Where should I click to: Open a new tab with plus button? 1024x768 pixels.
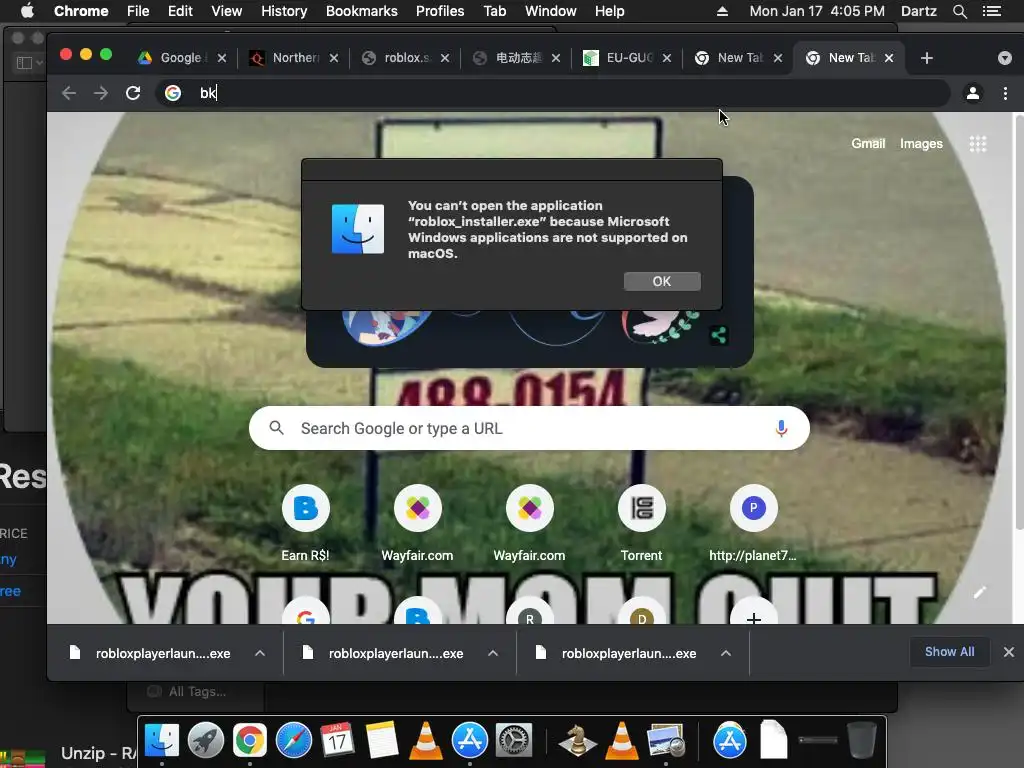coord(926,58)
